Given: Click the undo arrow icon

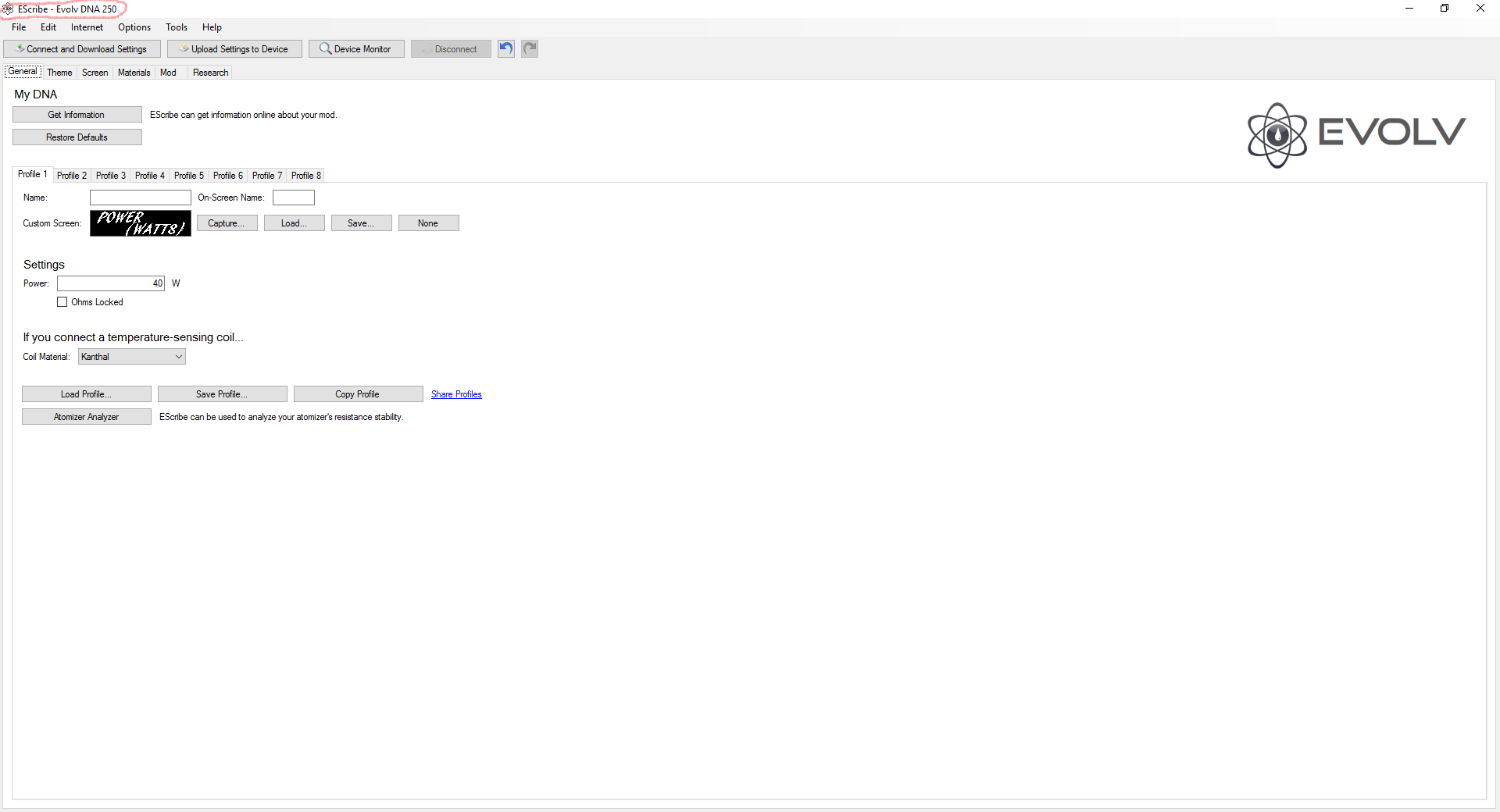Looking at the screenshot, I should tap(506, 48).
